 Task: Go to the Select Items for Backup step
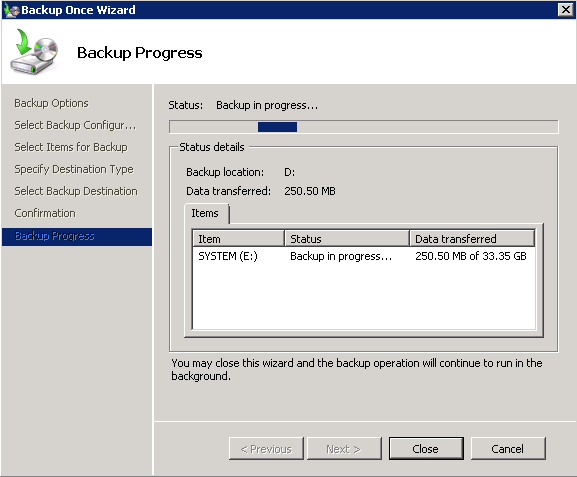(71, 147)
